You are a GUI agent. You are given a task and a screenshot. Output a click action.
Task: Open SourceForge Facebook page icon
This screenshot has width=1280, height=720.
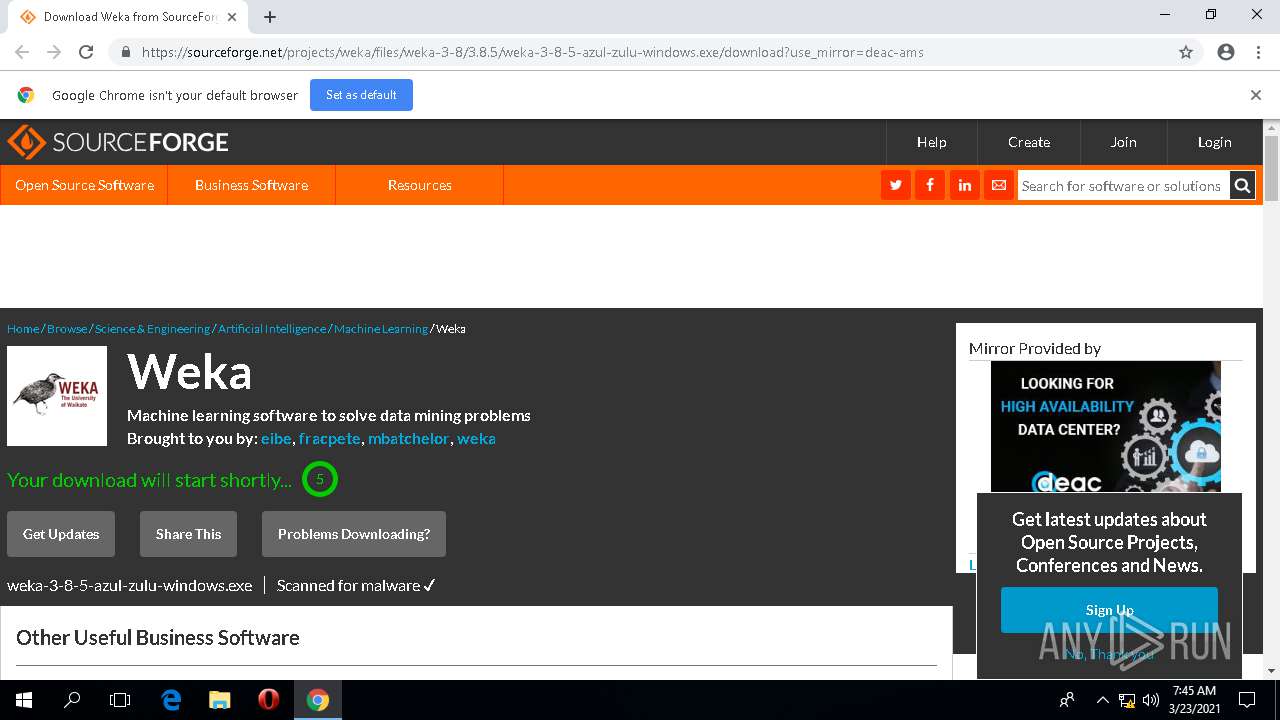point(930,185)
